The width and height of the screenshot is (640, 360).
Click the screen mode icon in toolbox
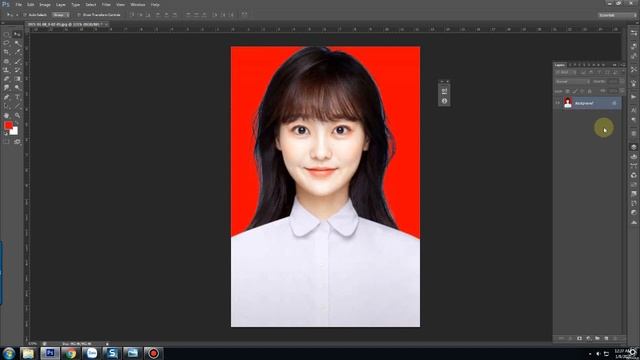point(17,142)
